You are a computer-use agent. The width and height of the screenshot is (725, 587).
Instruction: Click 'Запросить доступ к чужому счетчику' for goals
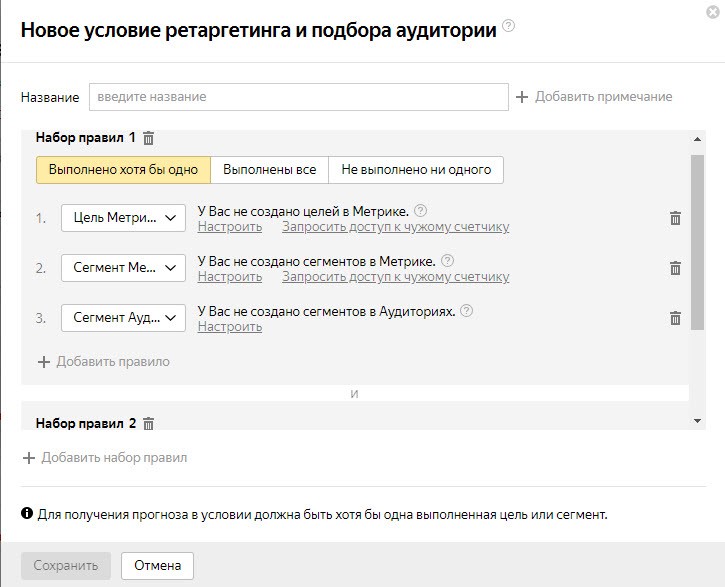pos(395,227)
